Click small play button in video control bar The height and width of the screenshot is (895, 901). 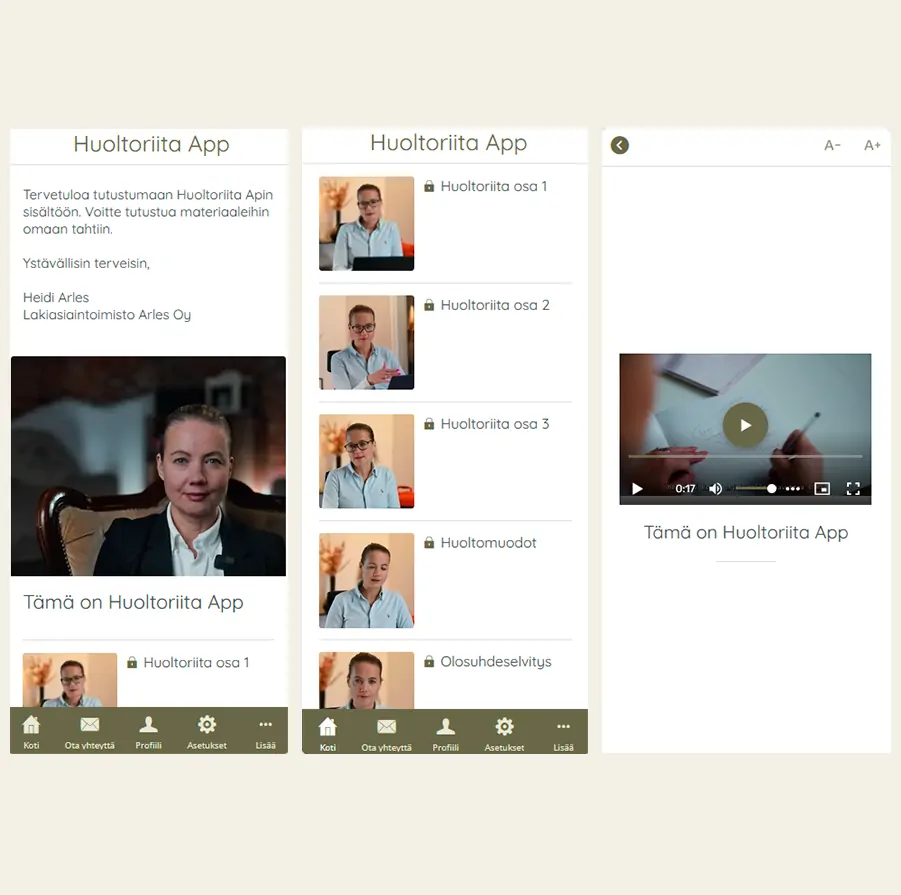tap(637, 489)
